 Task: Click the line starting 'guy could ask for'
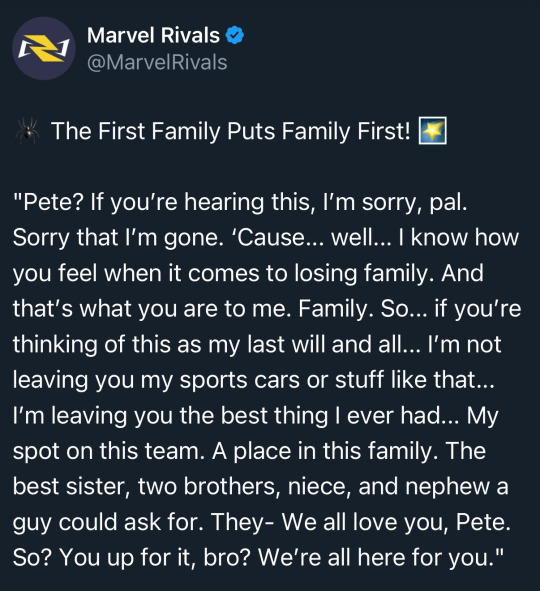pyautogui.click(x=262, y=523)
